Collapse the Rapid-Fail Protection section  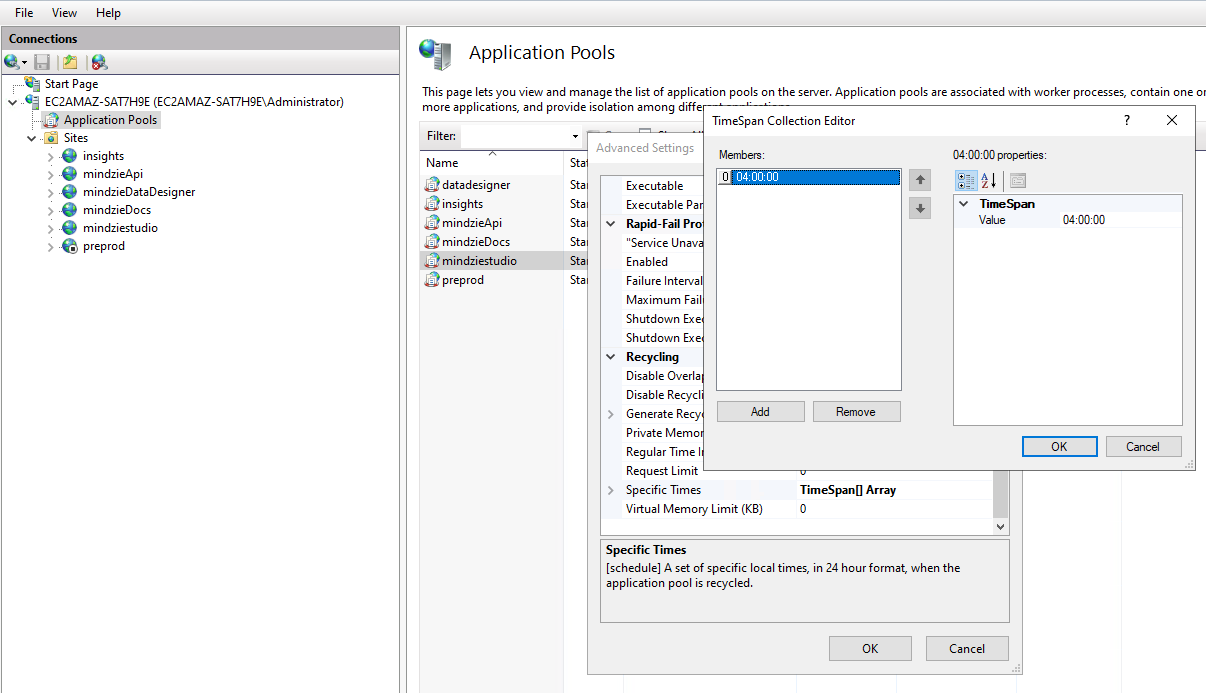611,224
